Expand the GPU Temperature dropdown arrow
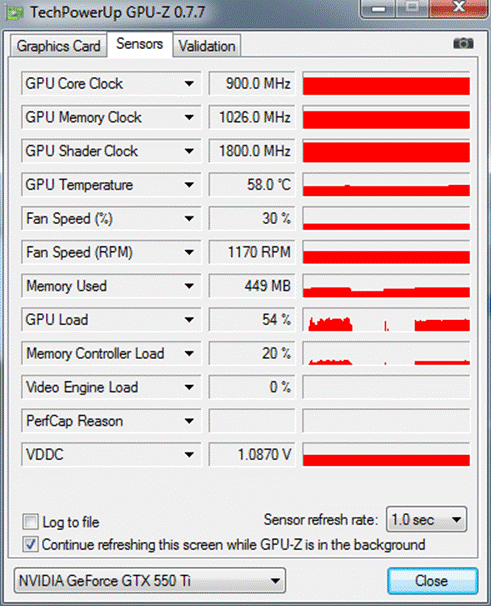Viewport: 491px width, 606px height. coord(189,185)
